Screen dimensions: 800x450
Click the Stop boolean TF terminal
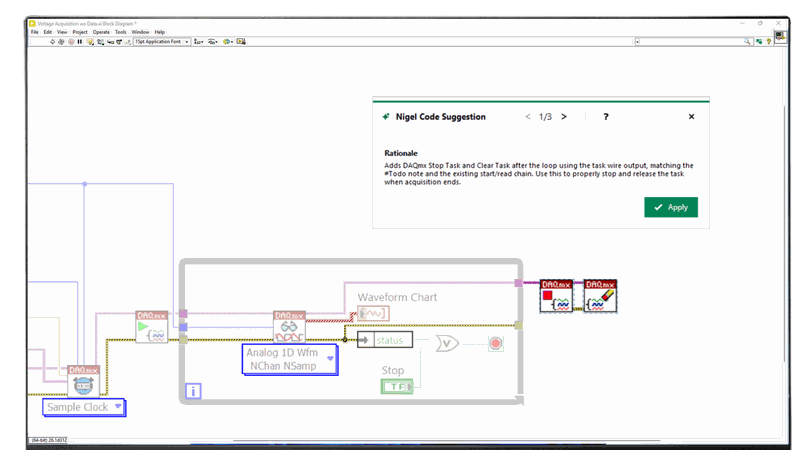(396, 387)
